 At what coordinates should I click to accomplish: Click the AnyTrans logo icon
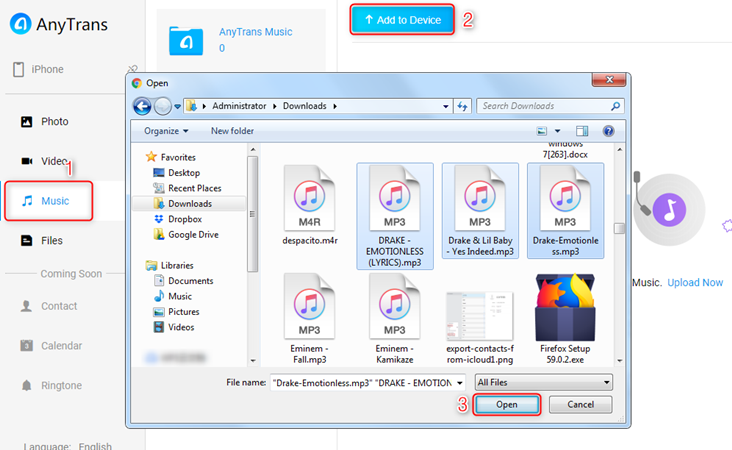21,24
